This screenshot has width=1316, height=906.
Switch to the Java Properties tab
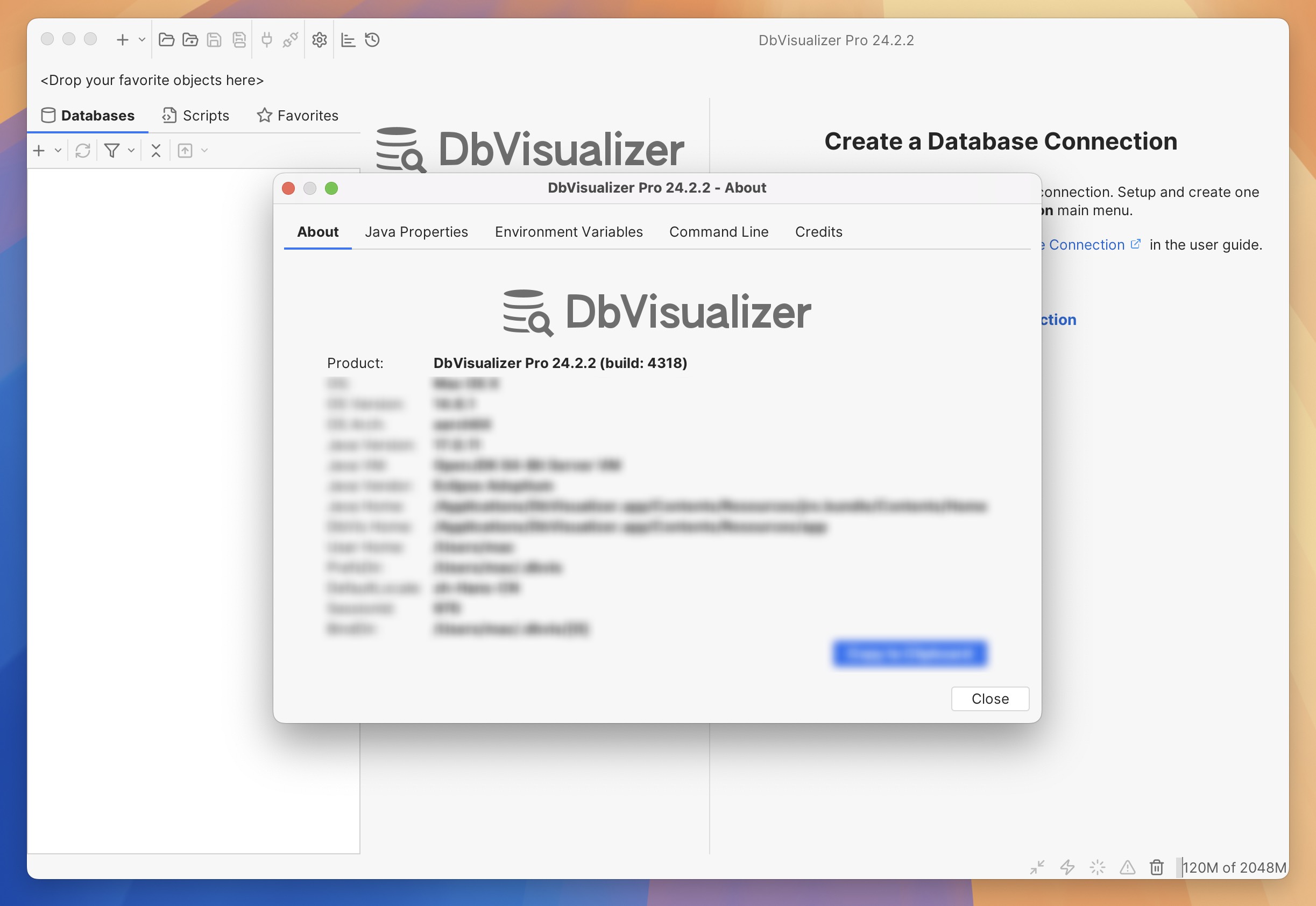416,231
